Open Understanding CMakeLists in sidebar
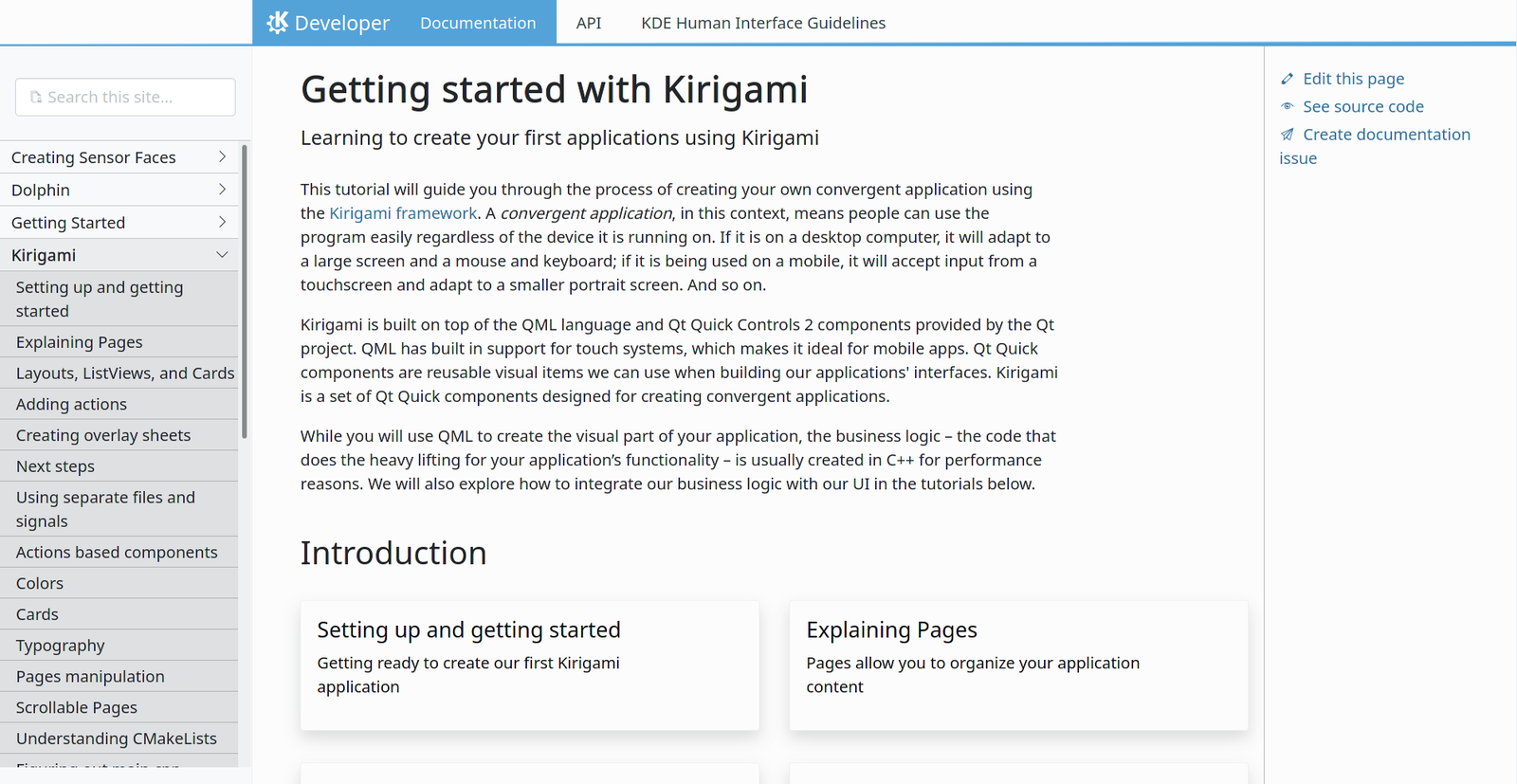1517x784 pixels. click(117, 738)
